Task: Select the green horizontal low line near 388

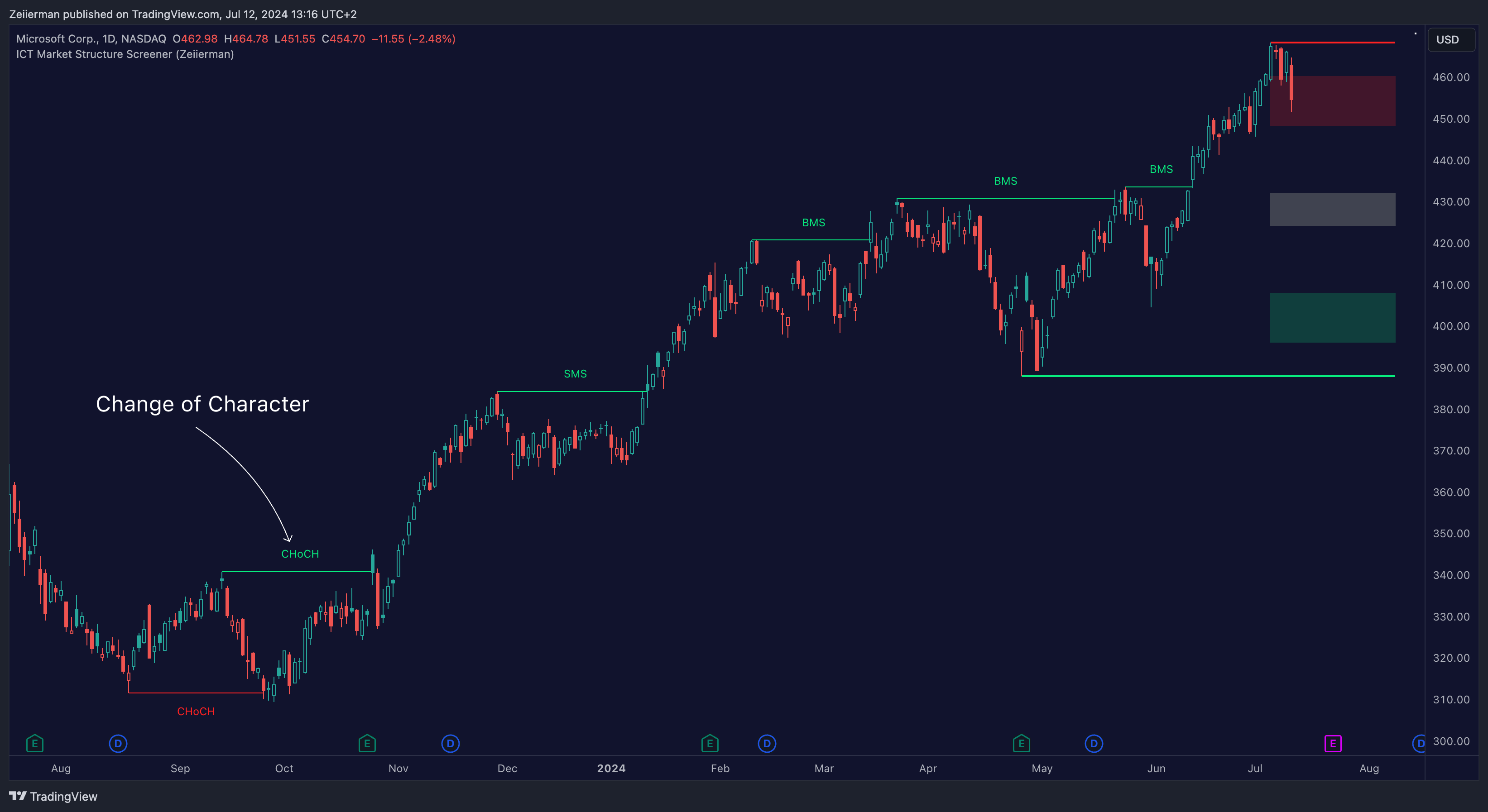Action: pyautogui.click(x=1209, y=376)
